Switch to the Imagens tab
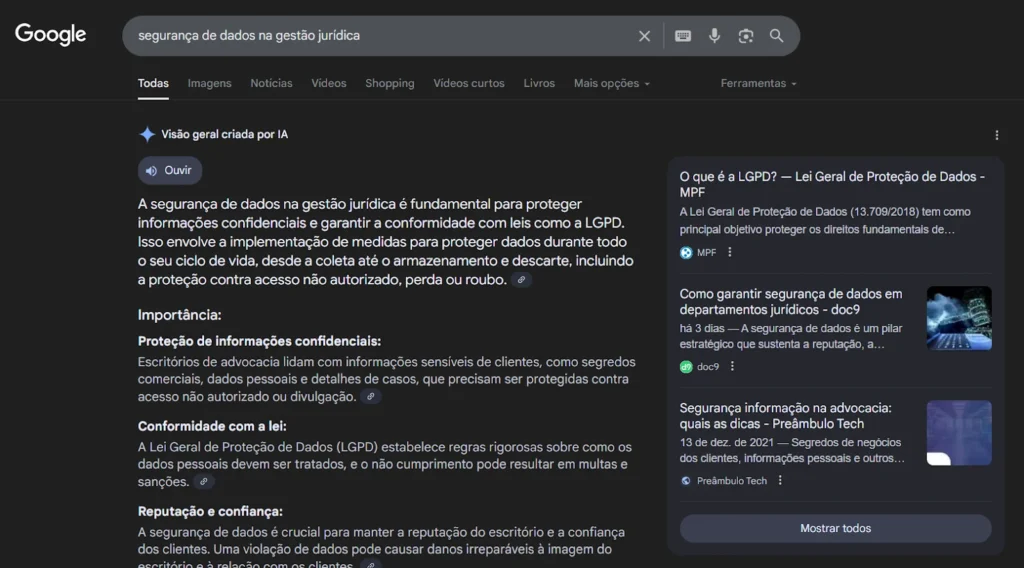Screen dimensions: 1024x568 (209, 84)
